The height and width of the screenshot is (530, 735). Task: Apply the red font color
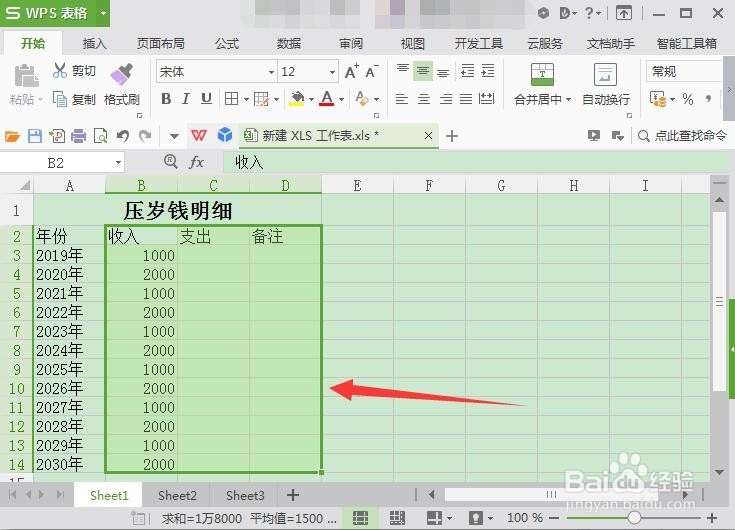[x=327, y=99]
